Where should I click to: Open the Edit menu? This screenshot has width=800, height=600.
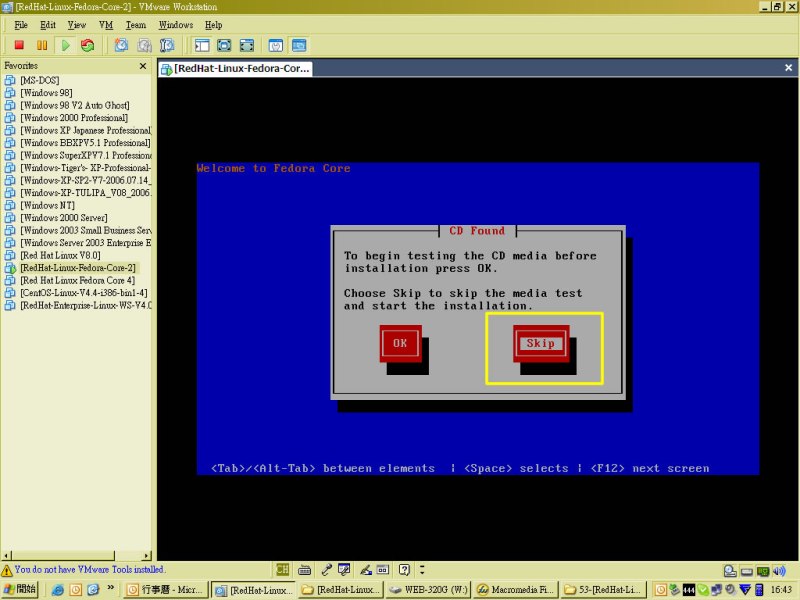click(x=48, y=25)
